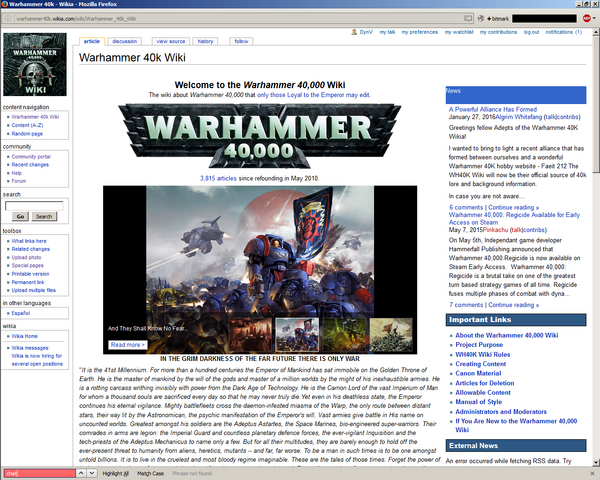
Task: Click 7 comments link
Action: tap(466, 305)
